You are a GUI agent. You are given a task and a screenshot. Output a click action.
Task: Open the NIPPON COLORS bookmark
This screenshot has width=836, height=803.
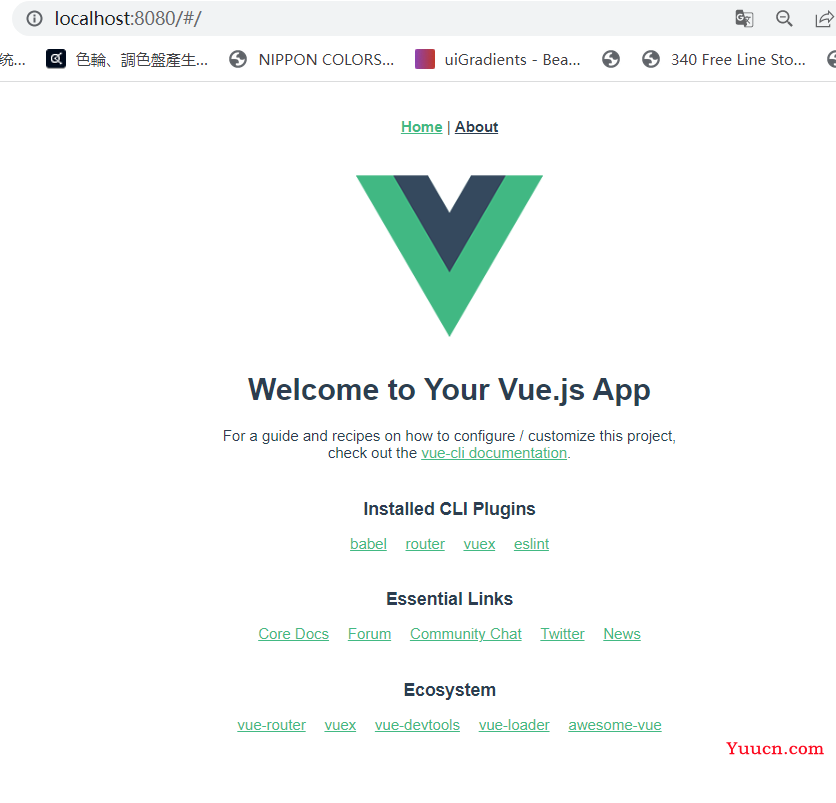(312, 59)
